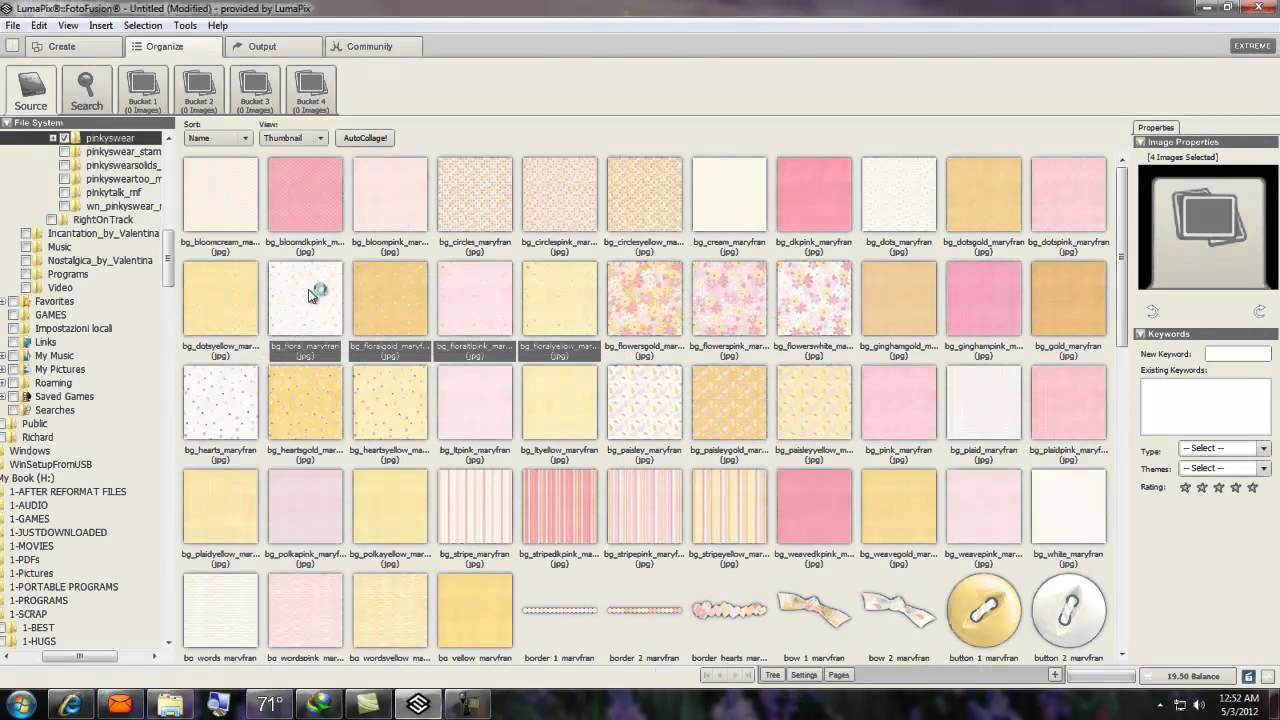The image size is (1280, 720).
Task: Click the 19.50 Balance button
Action: (x=1186, y=677)
